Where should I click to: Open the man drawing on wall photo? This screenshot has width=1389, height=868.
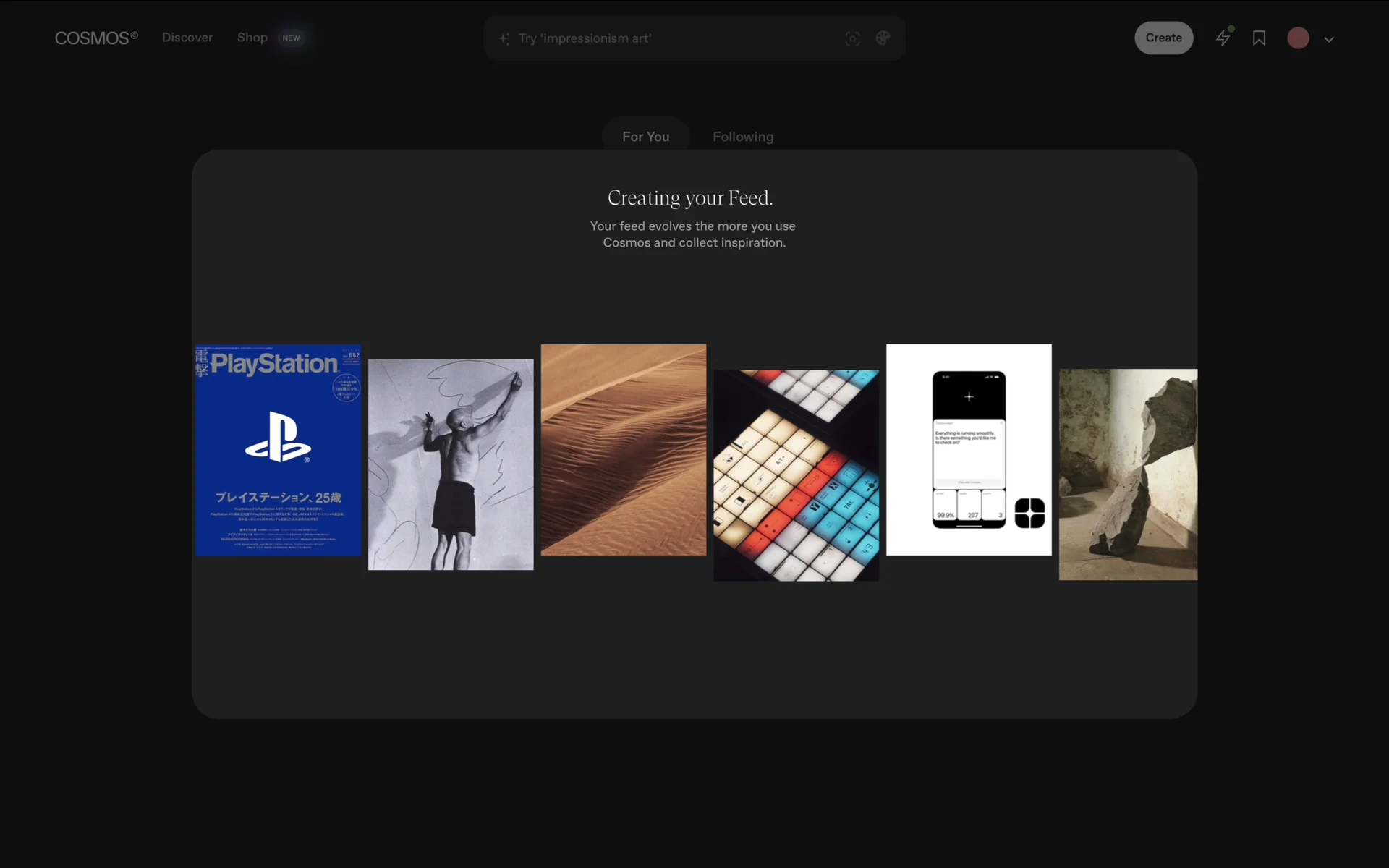[x=451, y=464]
